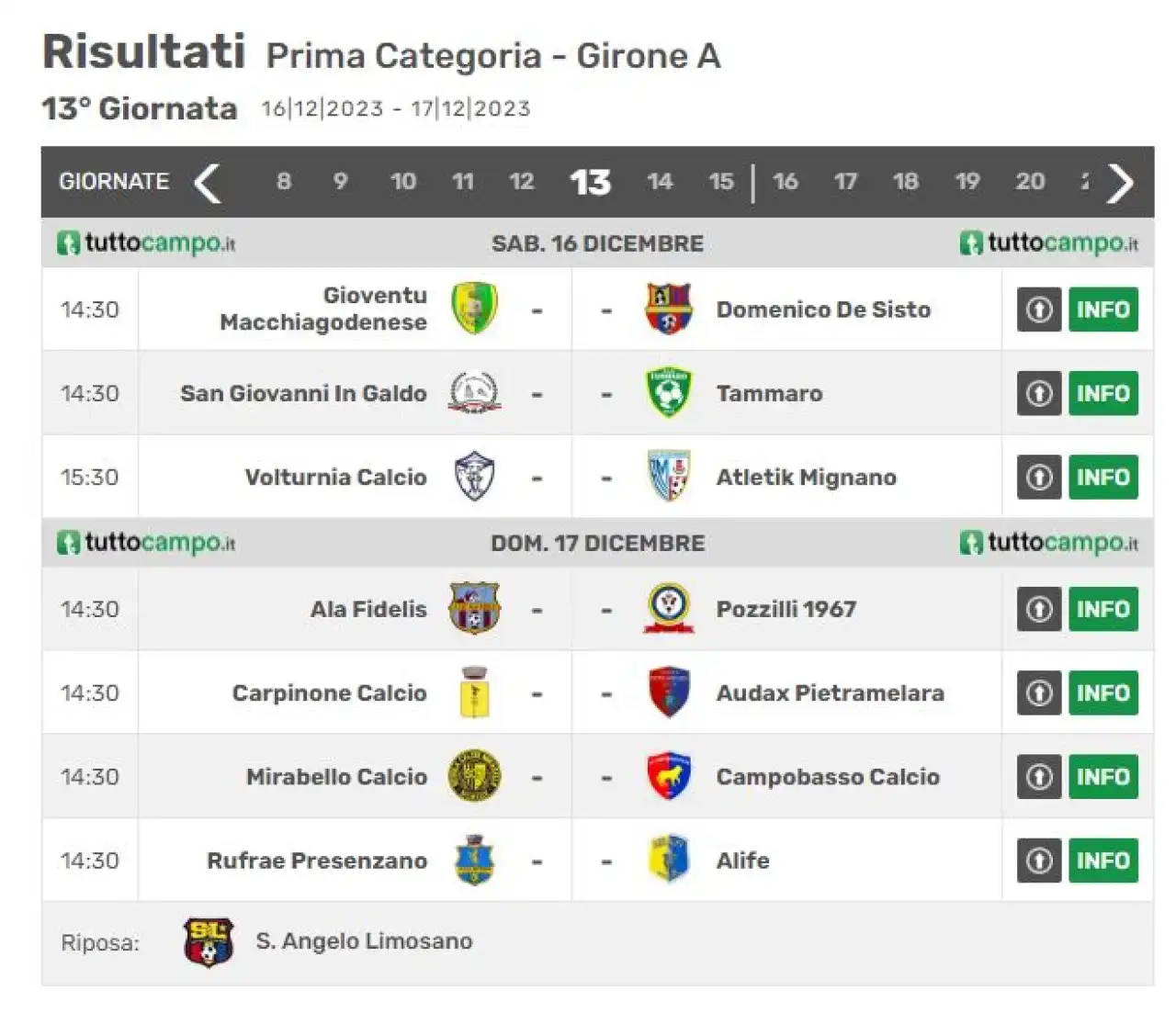The height and width of the screenshot is (1013, 1176).
Task: Show next giornate with right chevron
Action: coord(1121,182)
